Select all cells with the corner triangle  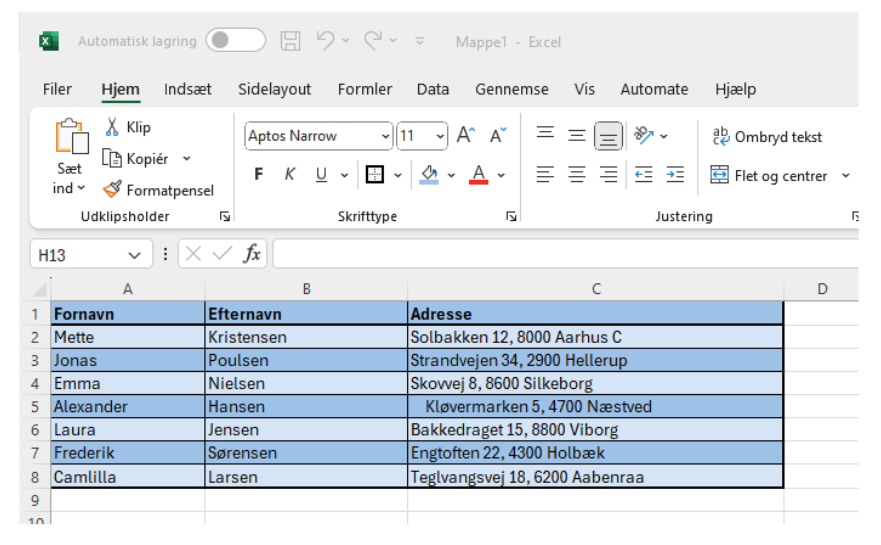click(x=40, y=289)
